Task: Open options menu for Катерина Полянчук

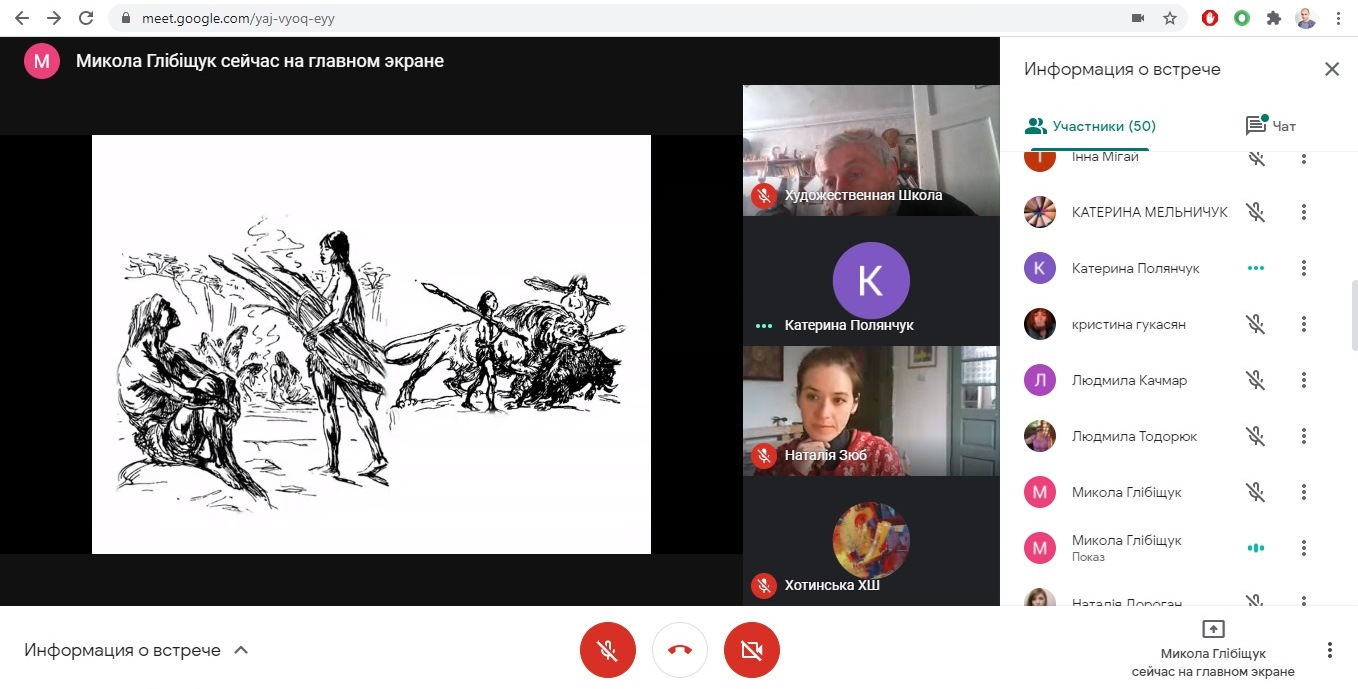Action: tap(1304, 268)
